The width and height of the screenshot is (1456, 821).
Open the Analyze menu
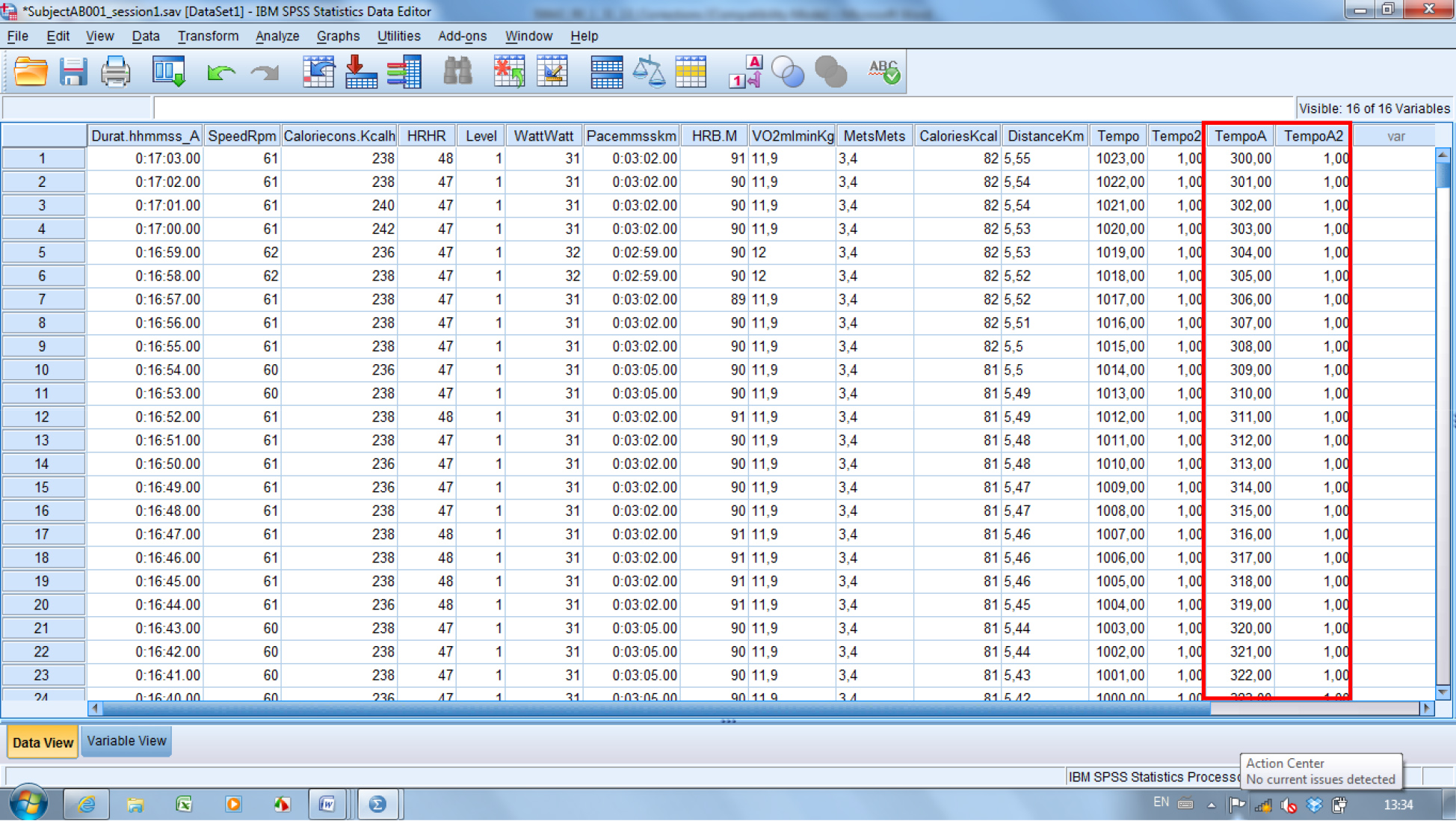click(x=277, y=36)
